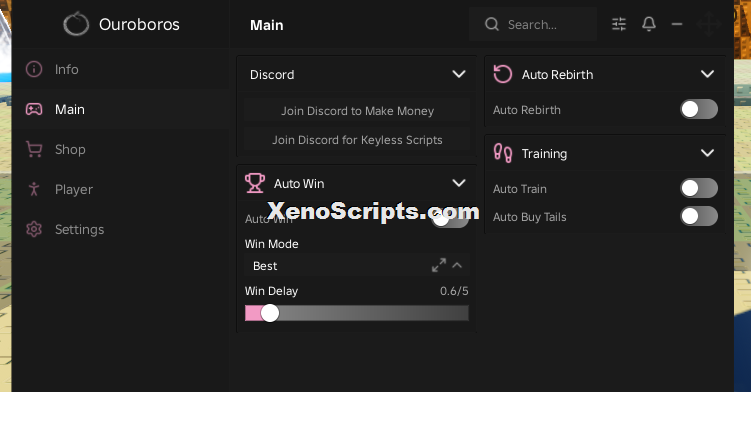Click the Settings gear icon
Screen dimensions: 751x422
(x=34, y=229)
